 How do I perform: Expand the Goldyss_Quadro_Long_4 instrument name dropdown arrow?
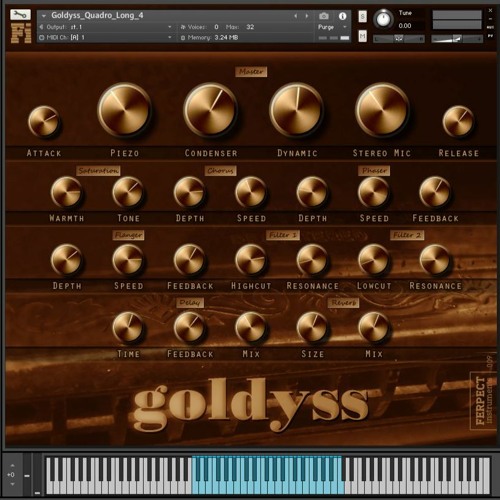[x=44, y=16]
